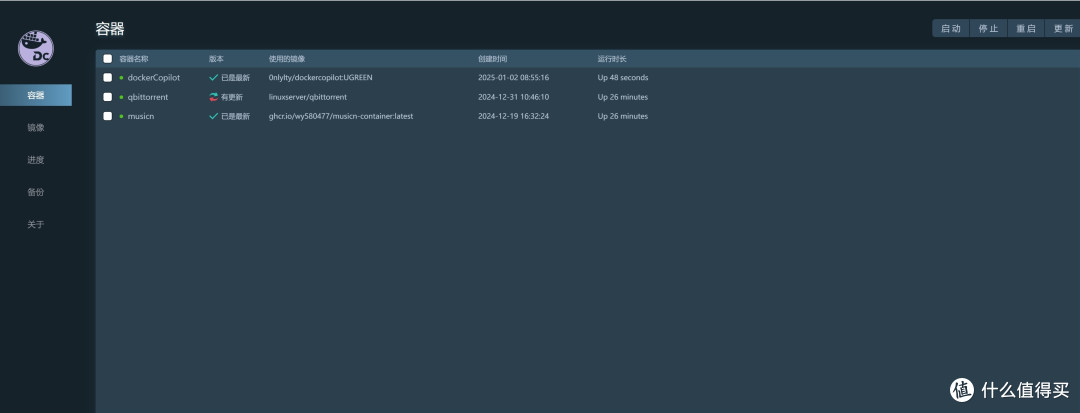This screenshot has height=413, width=1080.
Task: Click the Up 48 seconds uptime
Action: pos(623,78)
